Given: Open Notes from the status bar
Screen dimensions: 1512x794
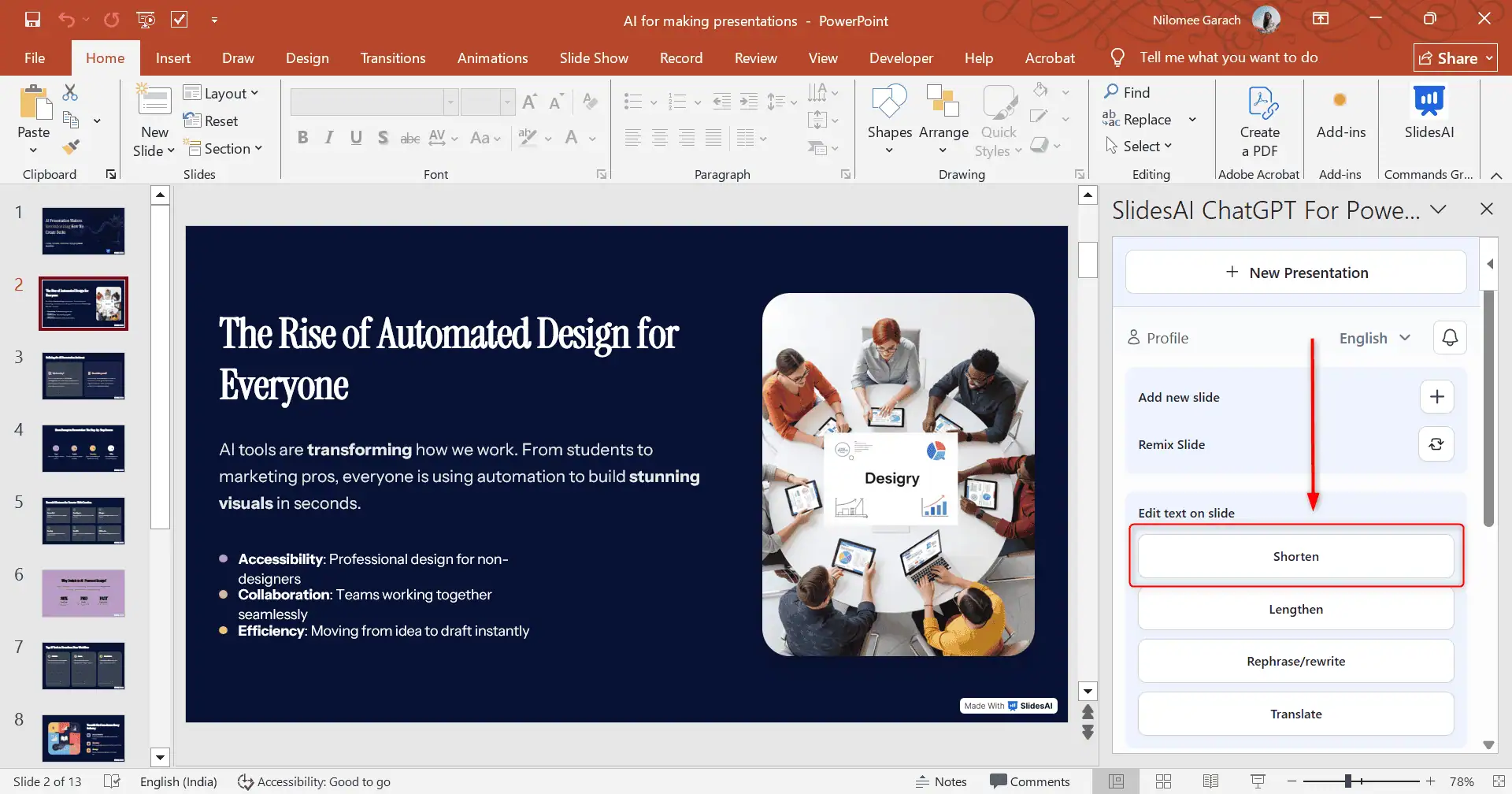Looking at the screenshot, I should [941, 781].
